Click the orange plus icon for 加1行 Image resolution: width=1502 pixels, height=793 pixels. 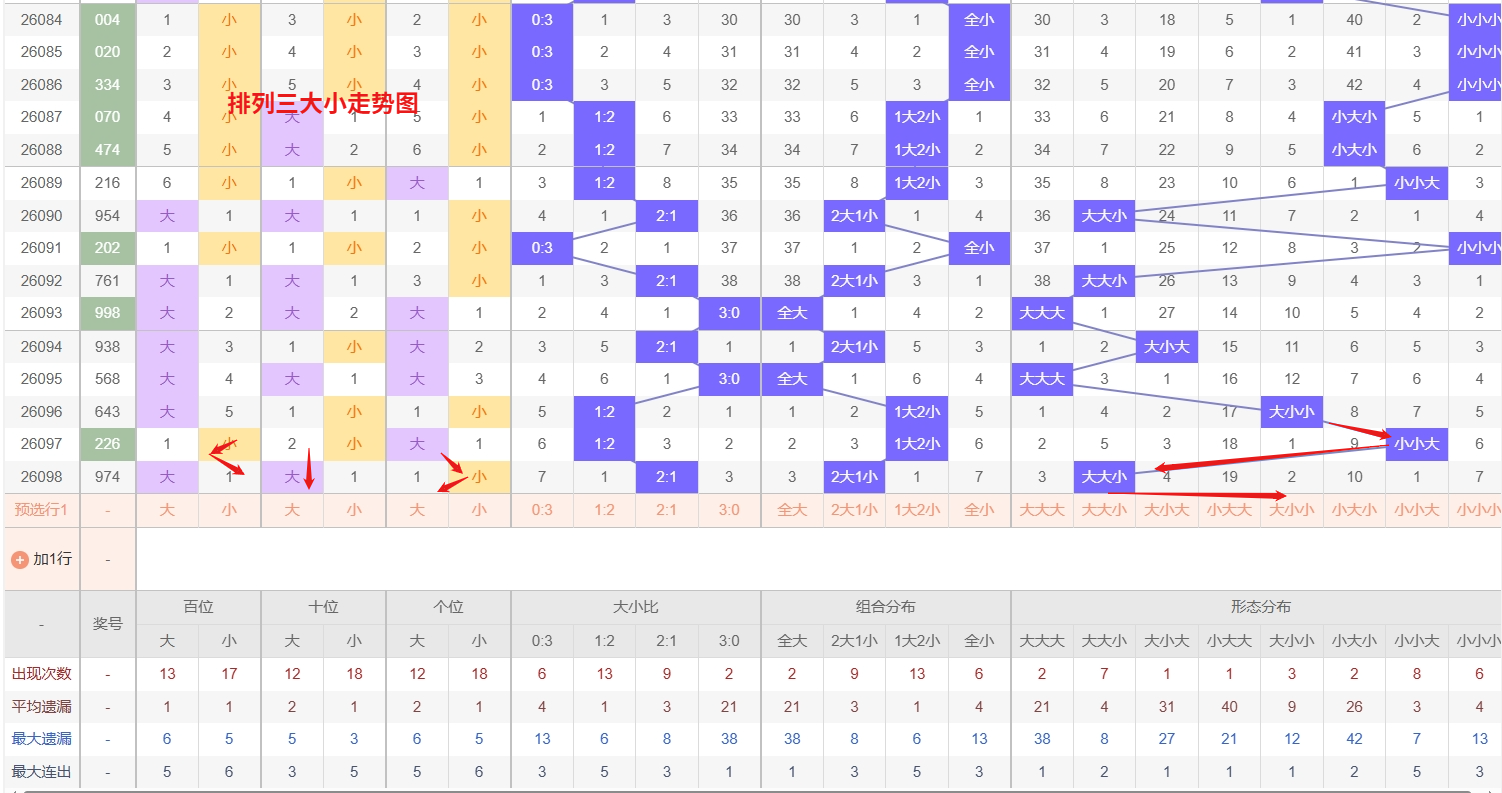pos(19,559)
